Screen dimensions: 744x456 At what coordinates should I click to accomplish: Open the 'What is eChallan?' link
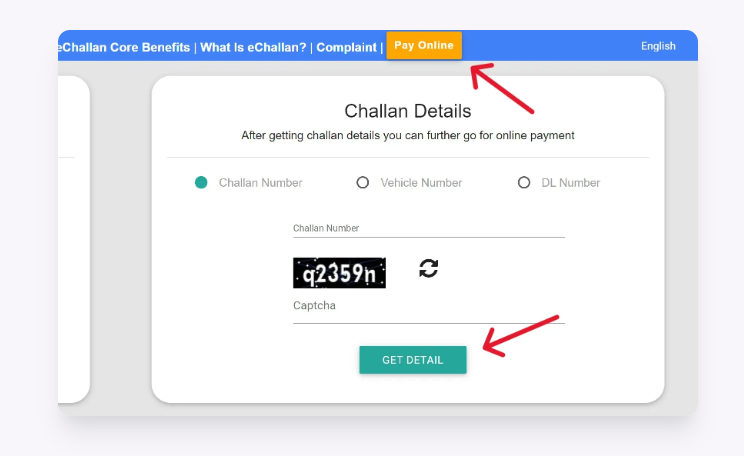[254, 47]
